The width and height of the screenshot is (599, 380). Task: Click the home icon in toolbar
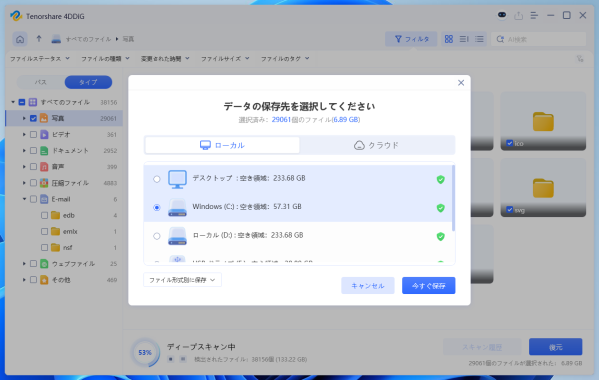[x=20, y=39]
